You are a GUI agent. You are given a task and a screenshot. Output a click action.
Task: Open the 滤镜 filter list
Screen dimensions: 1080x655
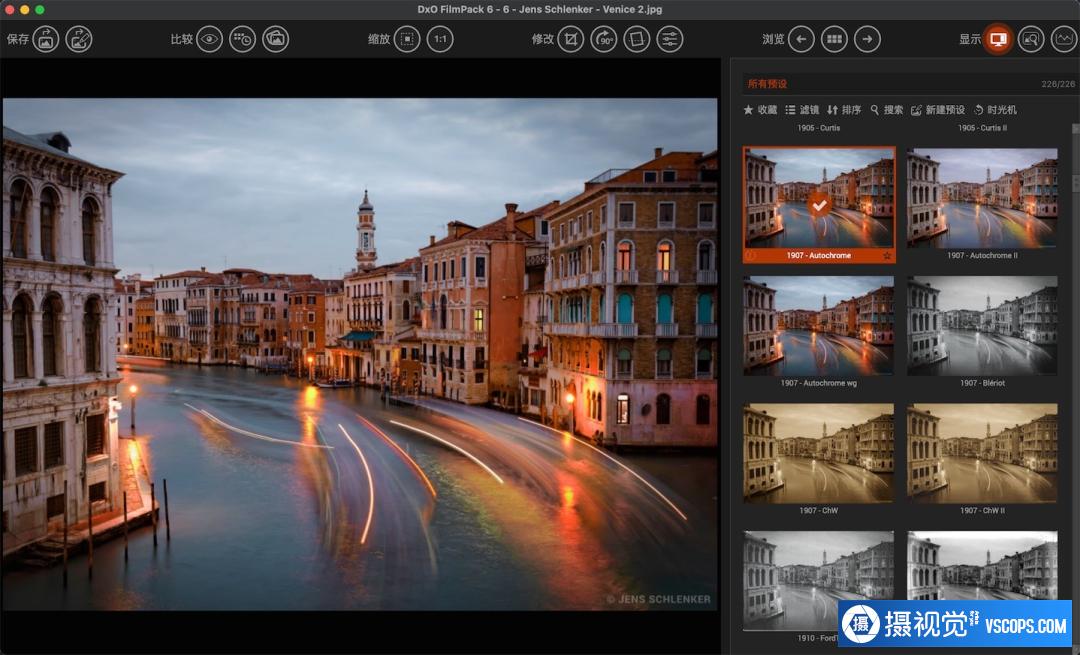tap(802, 110)
